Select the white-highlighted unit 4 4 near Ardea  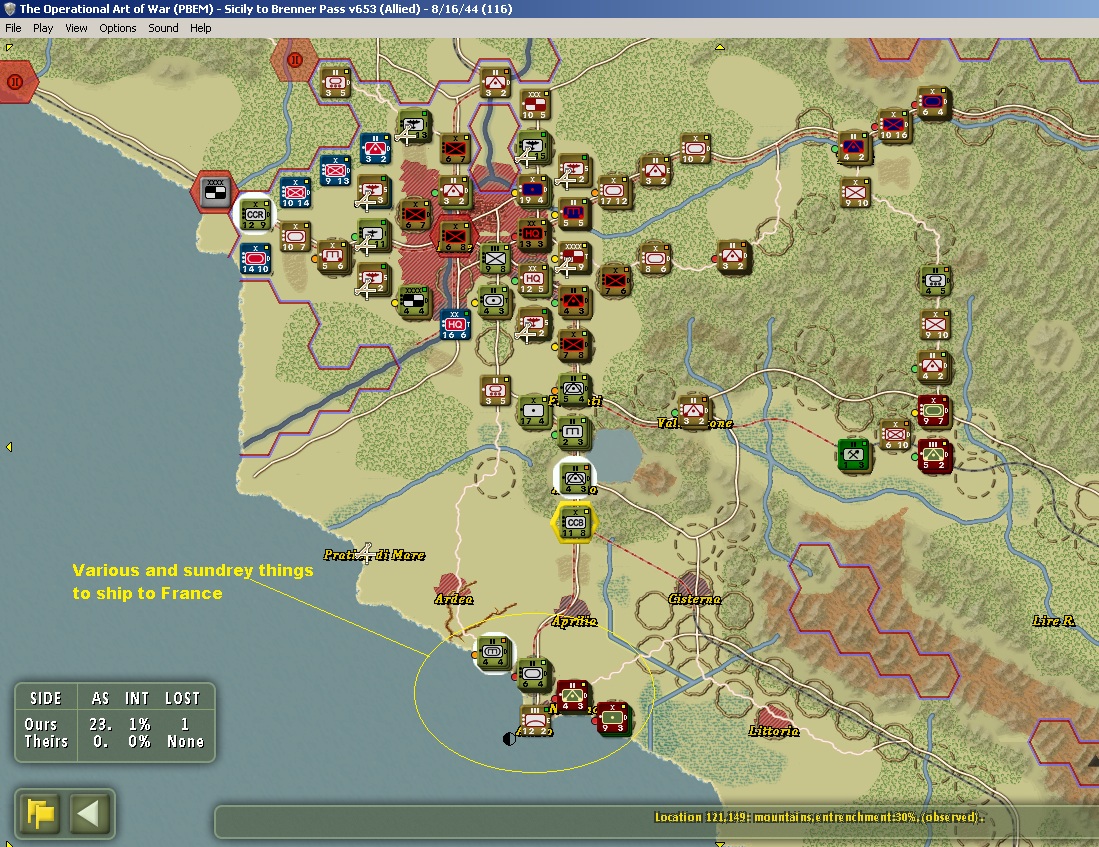493,653
